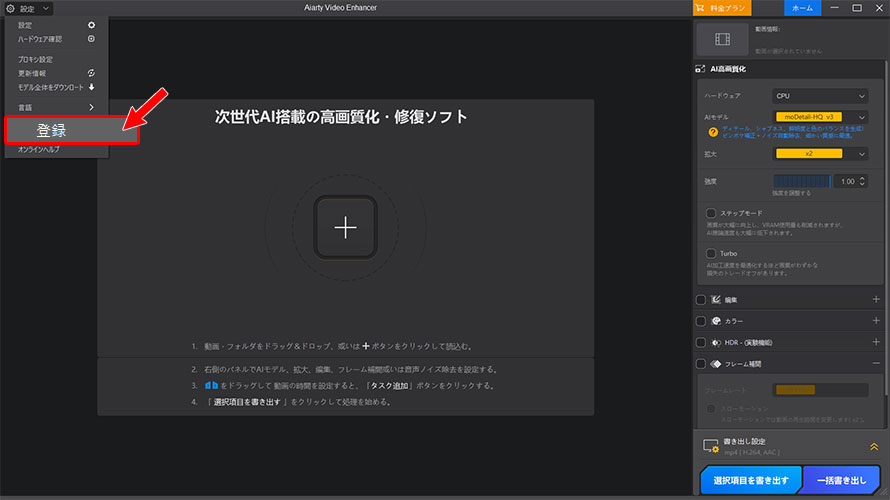This screenshot has height=500, width=890.
Task: Click the カラー palette icon
Action: (716, 321)
